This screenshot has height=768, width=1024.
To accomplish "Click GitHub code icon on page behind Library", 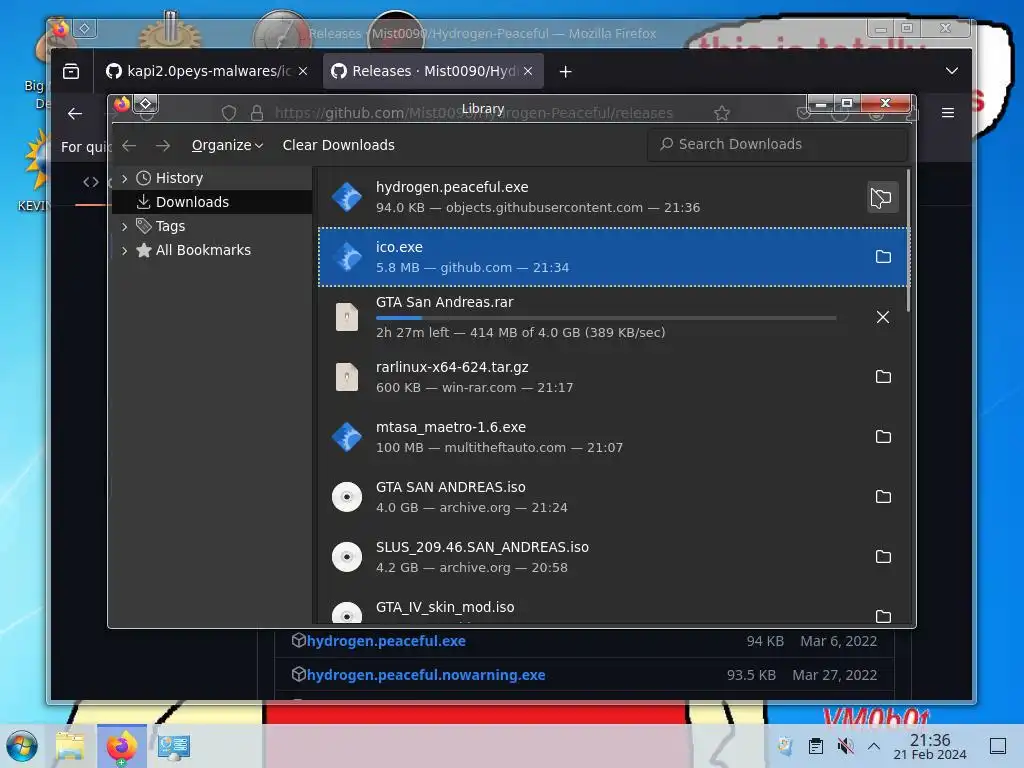I will pyautogui.click(x=91, y=182).
